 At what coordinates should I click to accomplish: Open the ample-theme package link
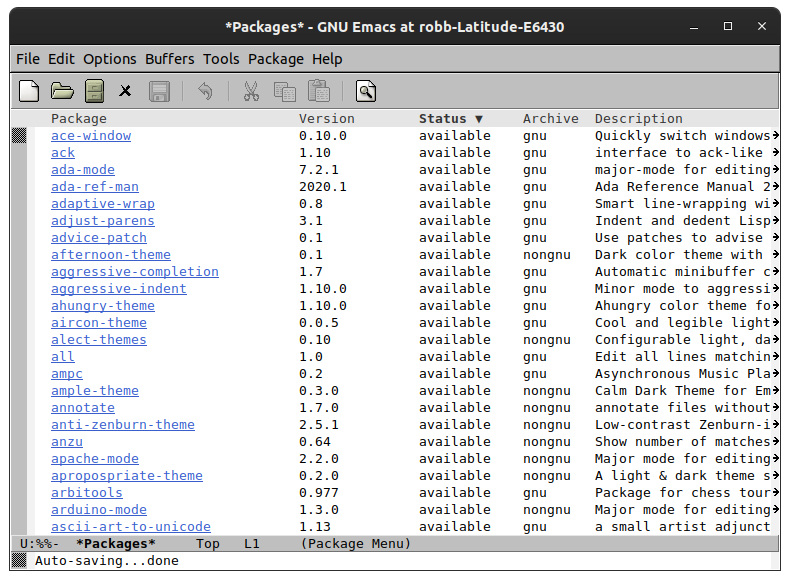click(x=95, y=391)
